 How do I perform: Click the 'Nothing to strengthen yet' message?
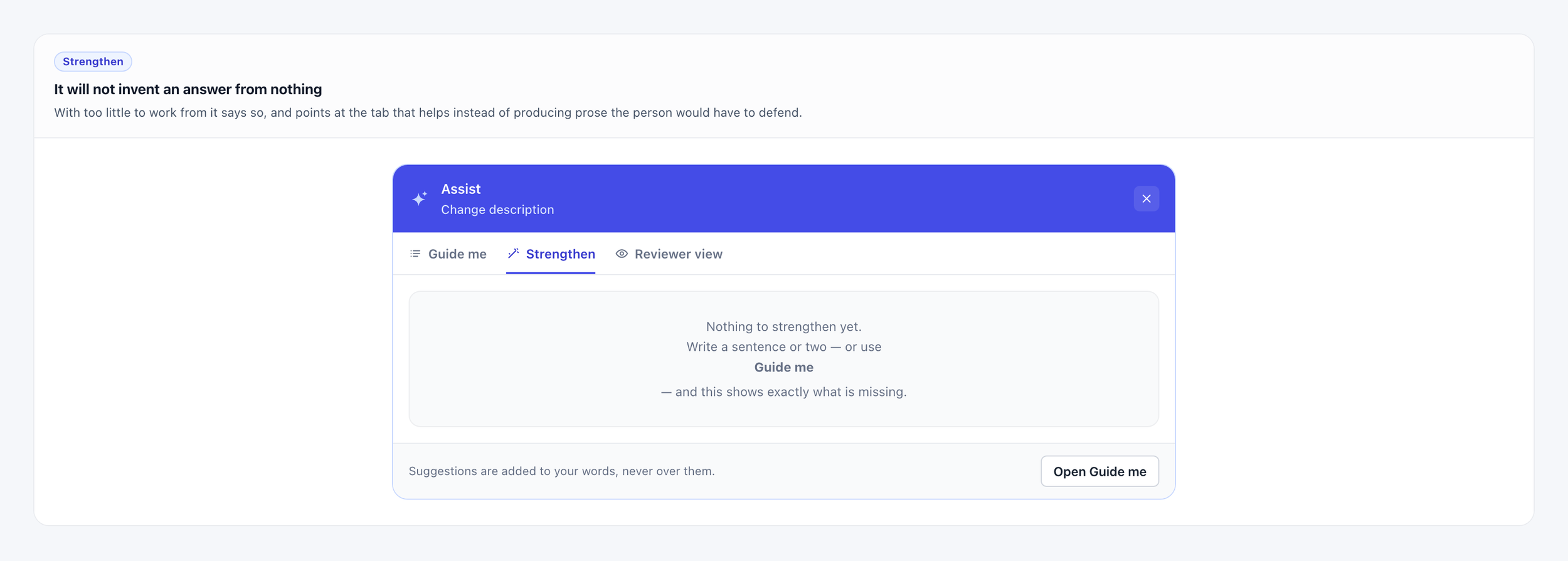coord(783,326)
